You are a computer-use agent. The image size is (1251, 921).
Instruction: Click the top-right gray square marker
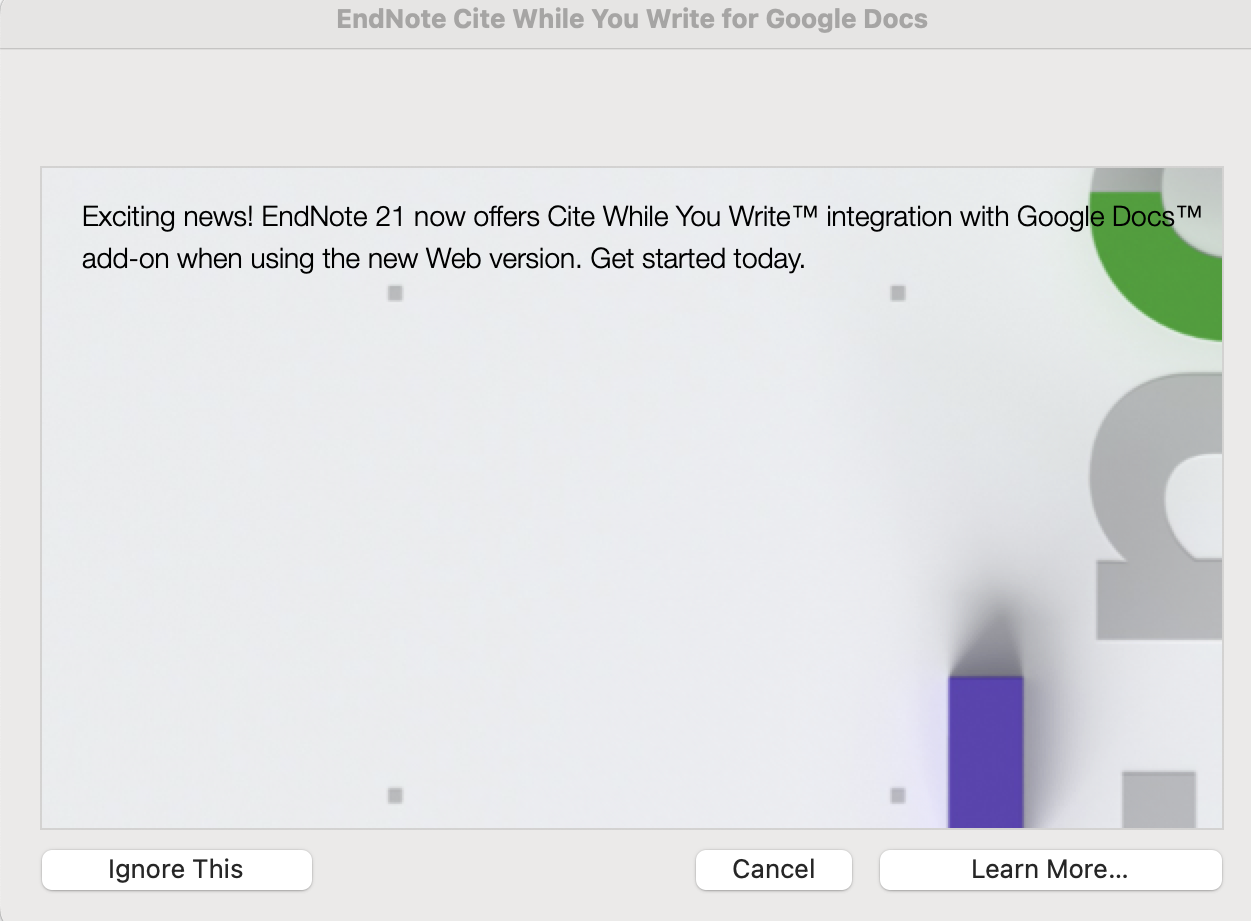[898, 293]
